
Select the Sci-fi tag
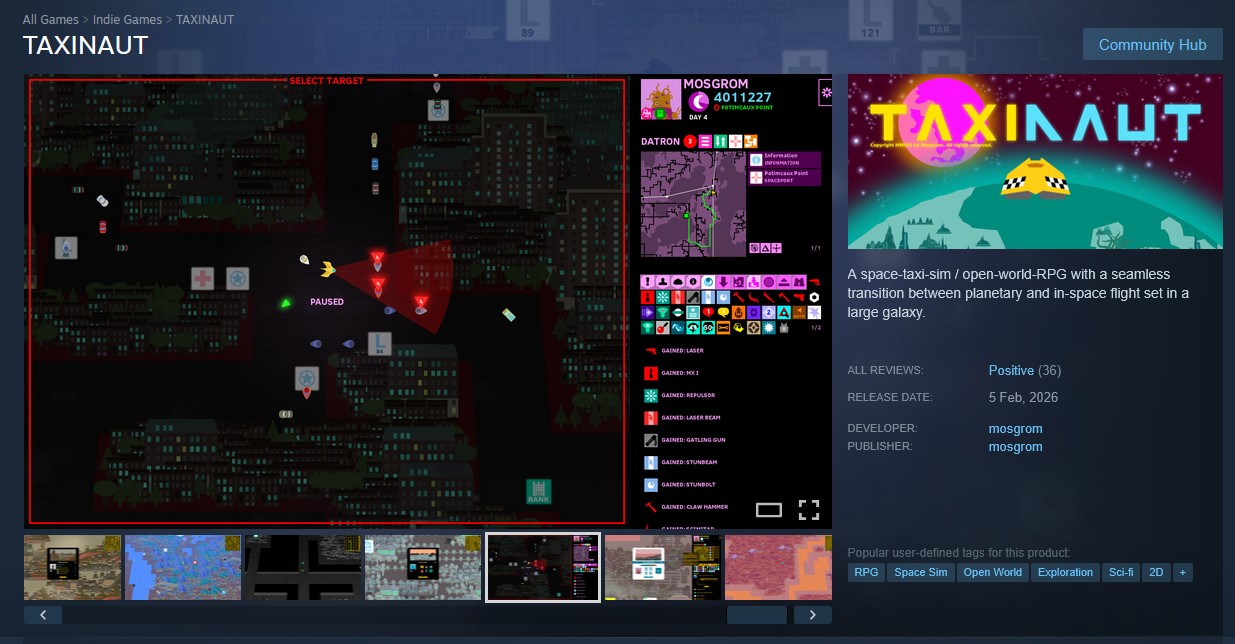point(1120,573)
